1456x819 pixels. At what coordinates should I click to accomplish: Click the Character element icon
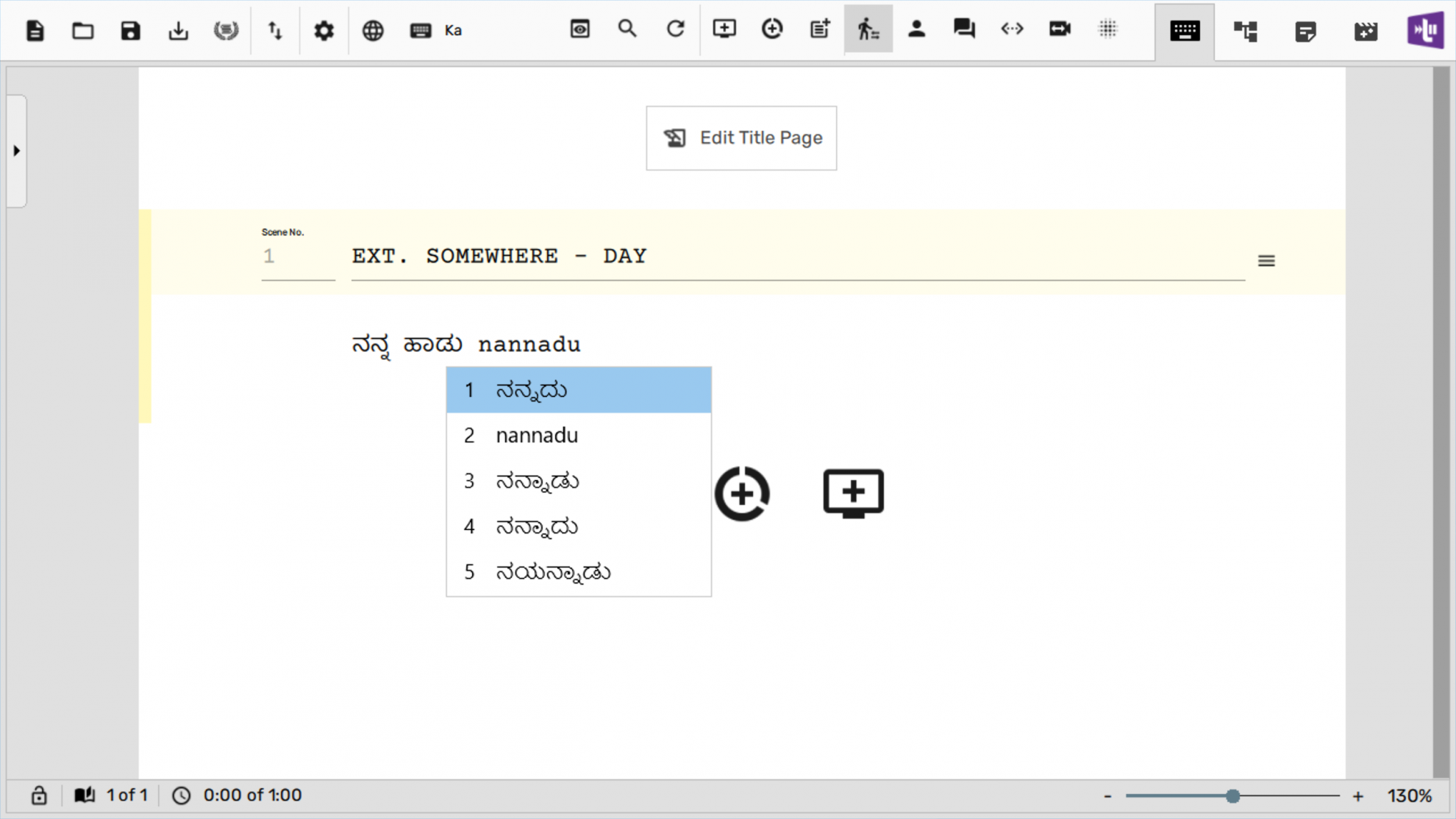point(917,29)
